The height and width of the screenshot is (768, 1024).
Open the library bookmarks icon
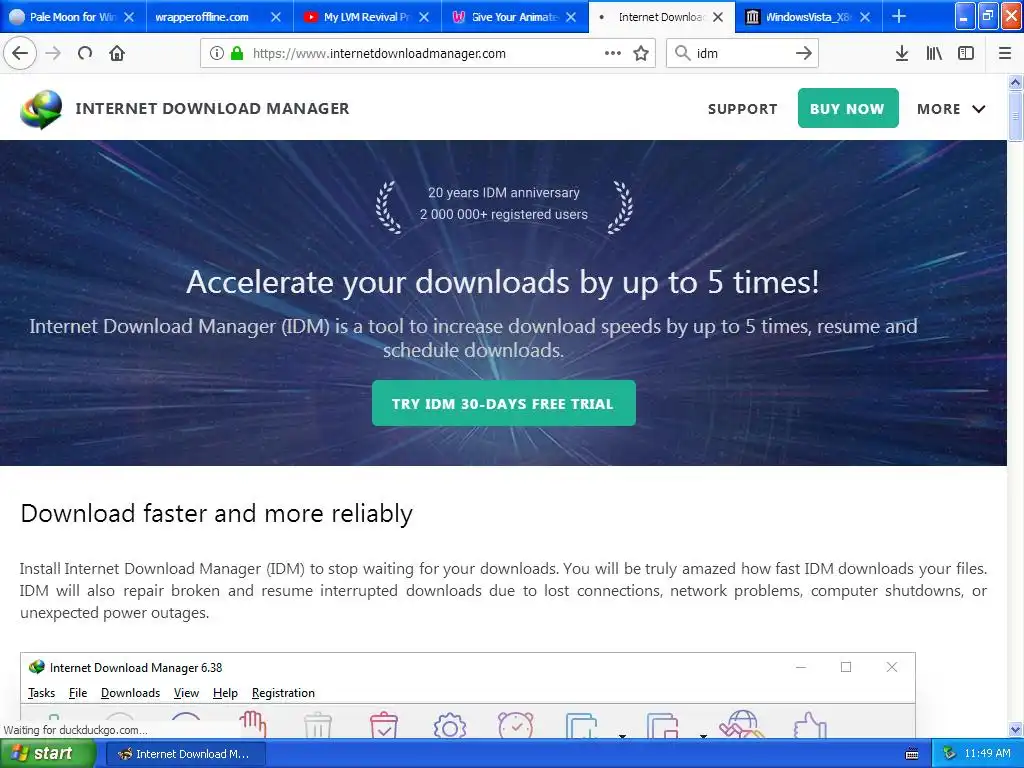coord(934,54)
